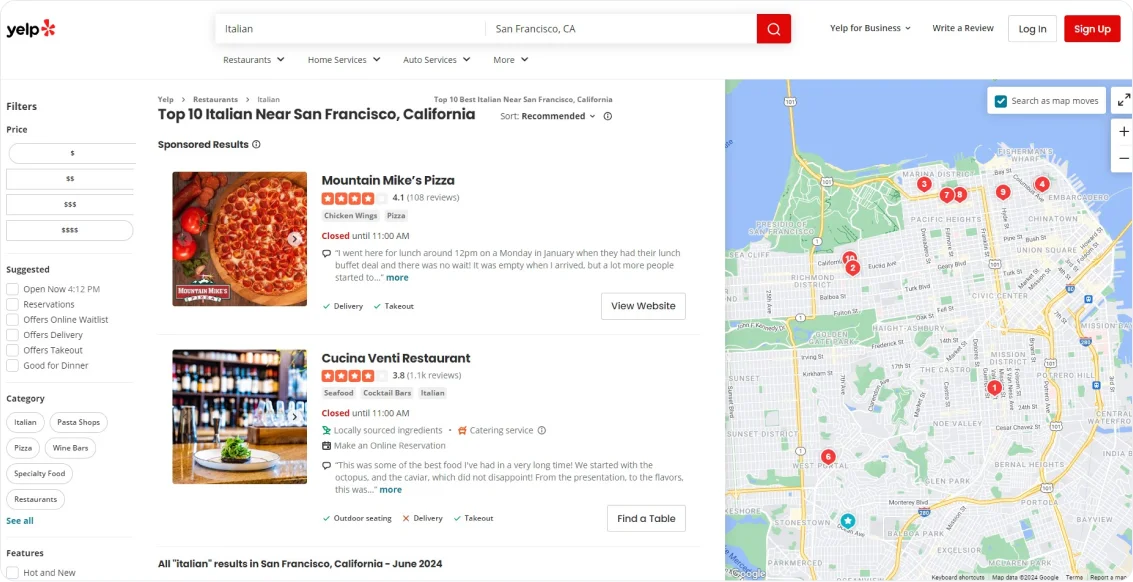Enable the Open Now filter checkbox
The image size is (1133, 582).
(12, 289)
